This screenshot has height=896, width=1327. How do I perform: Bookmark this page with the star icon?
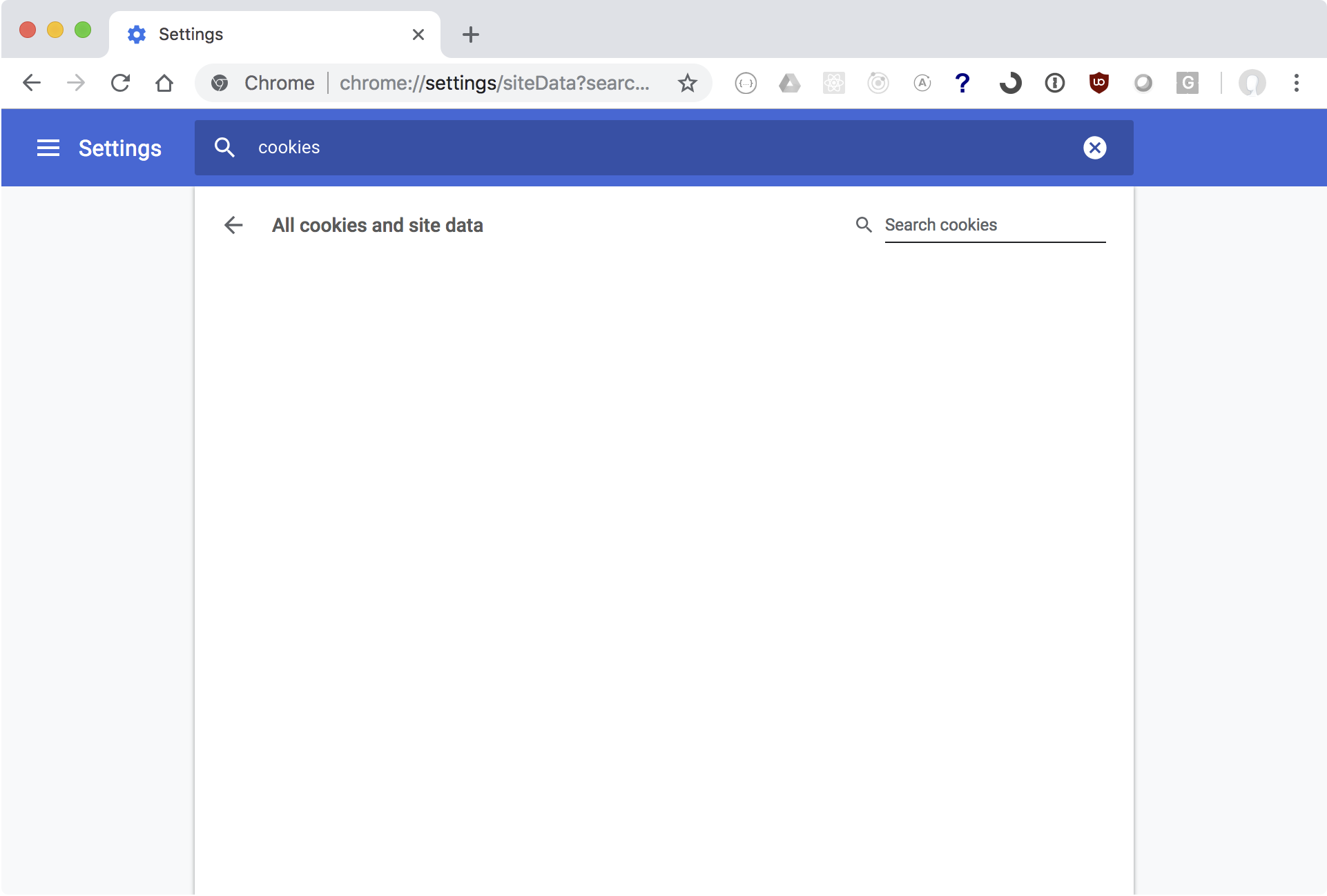tap(687, 84)
